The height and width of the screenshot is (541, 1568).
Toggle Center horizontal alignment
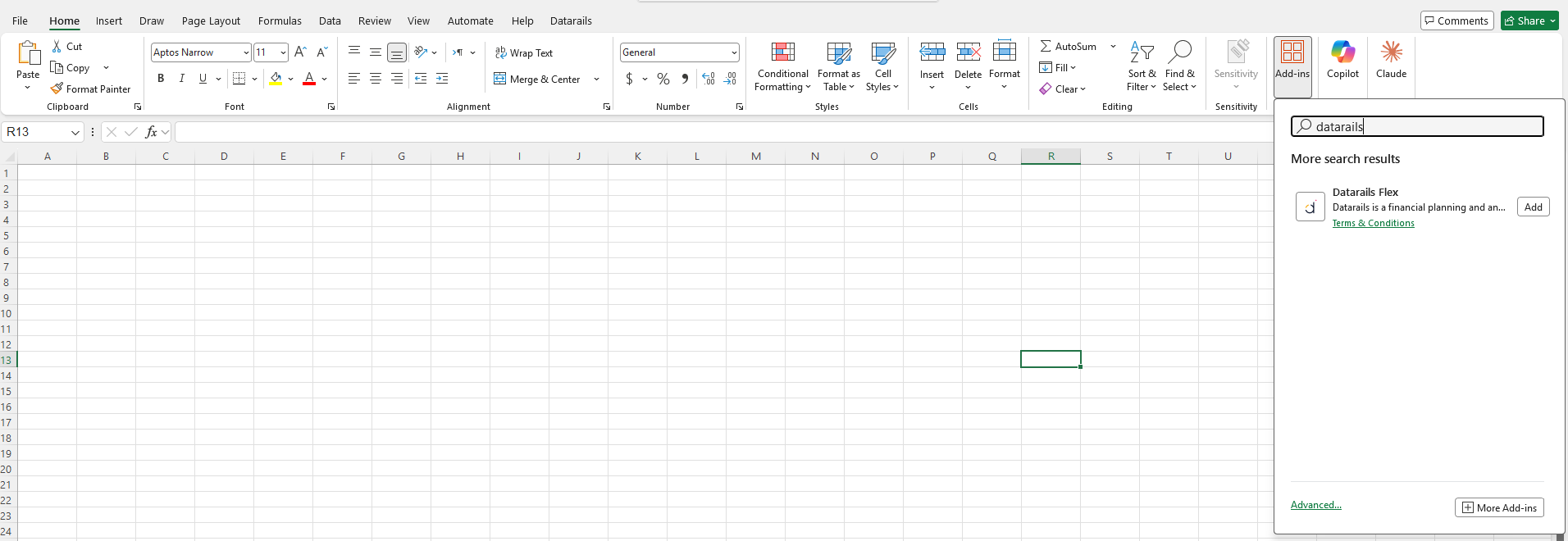coord(376,79)
